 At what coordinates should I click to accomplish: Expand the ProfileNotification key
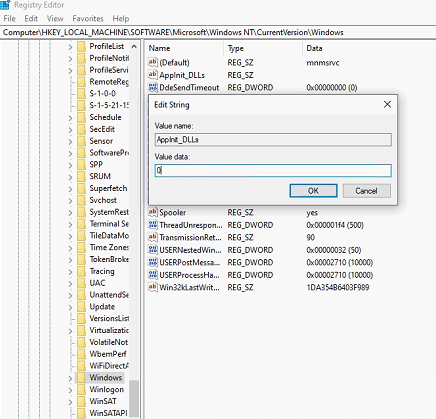[70, 59]
